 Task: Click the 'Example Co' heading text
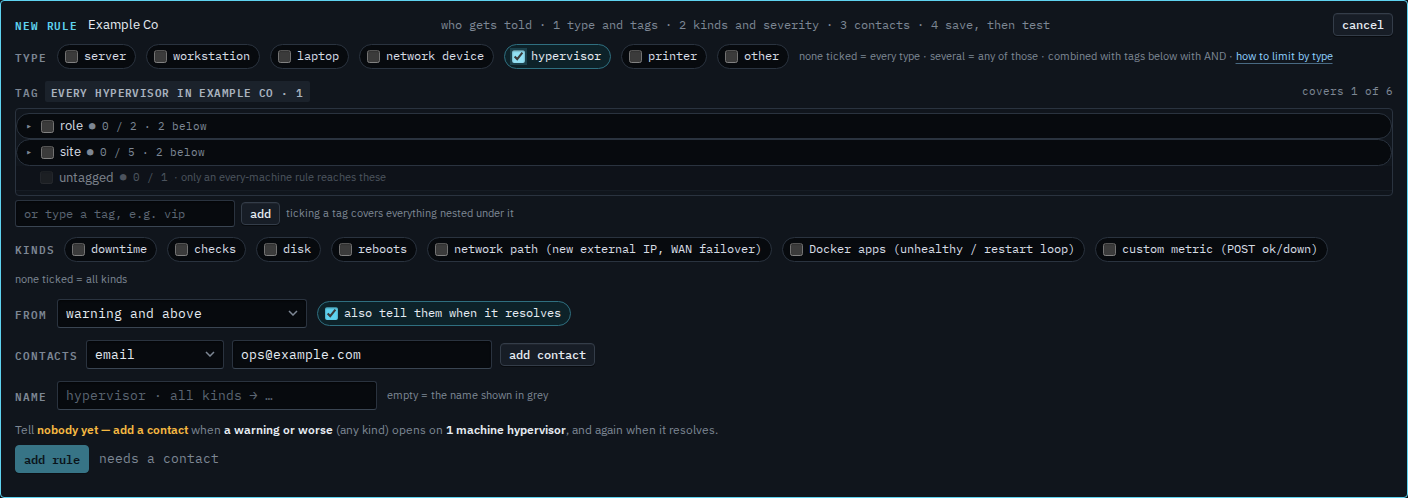tap(123, 25)
